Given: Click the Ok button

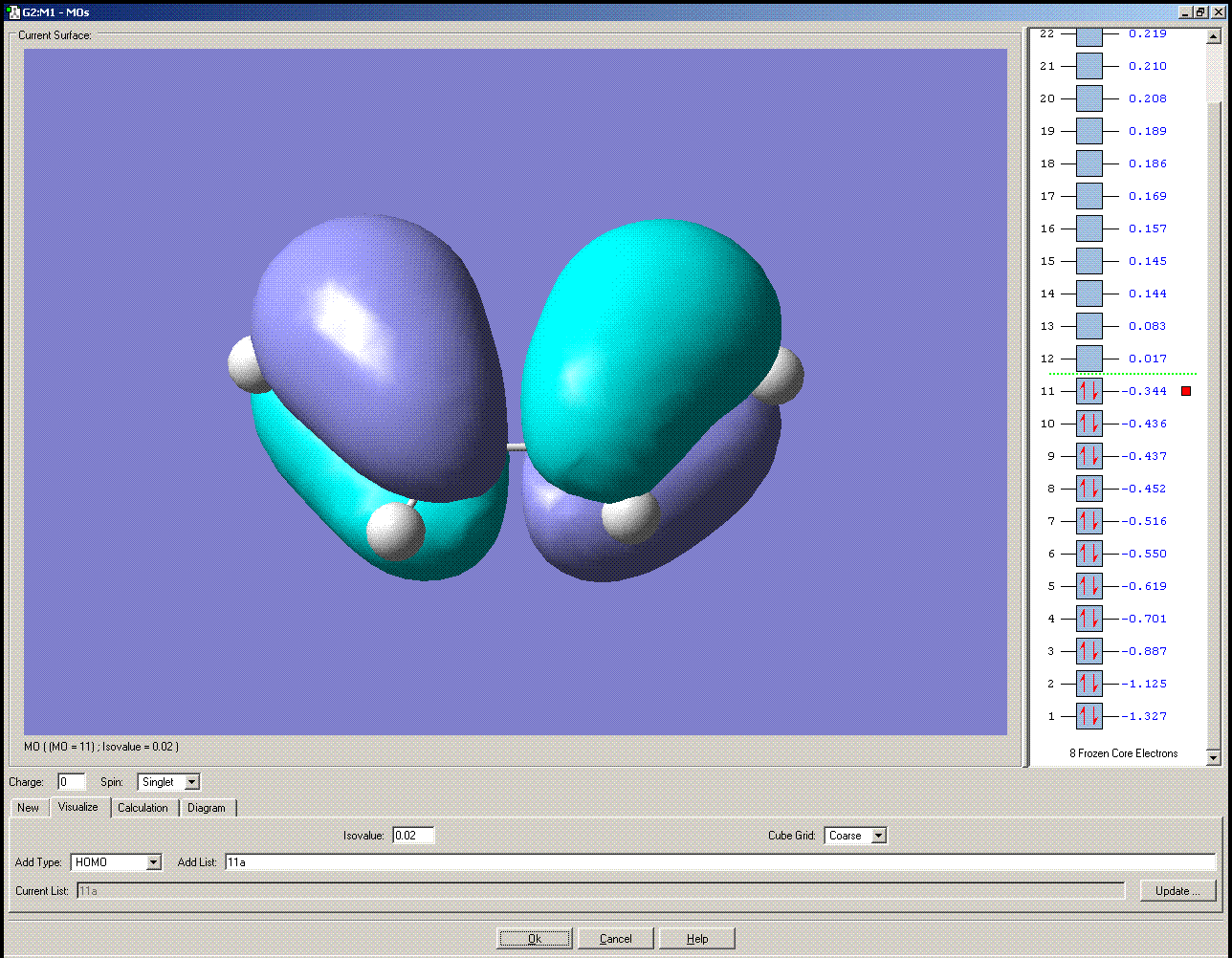Looking at the screenshot, I should click(x=534, y=939).
